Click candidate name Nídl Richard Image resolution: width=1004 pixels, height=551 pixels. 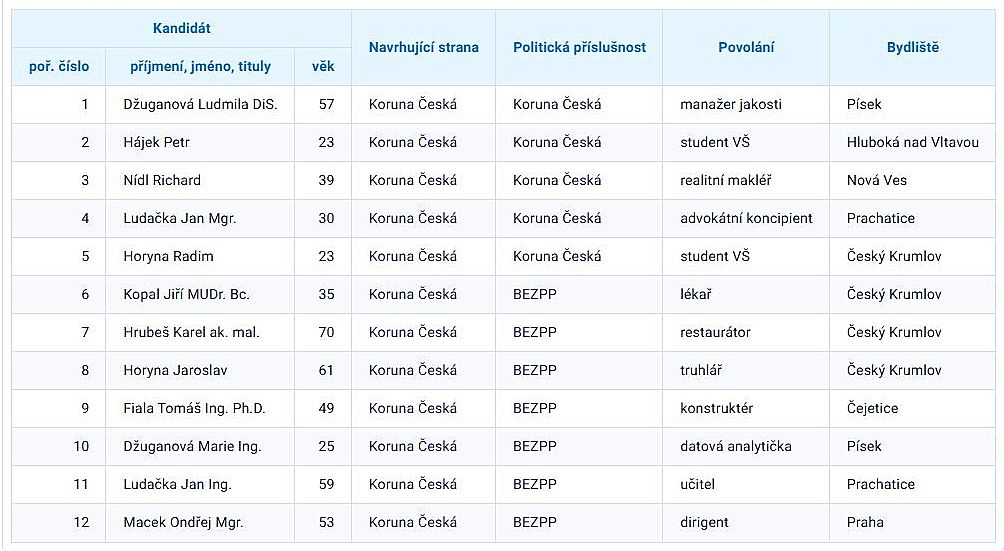click(162, 180)
